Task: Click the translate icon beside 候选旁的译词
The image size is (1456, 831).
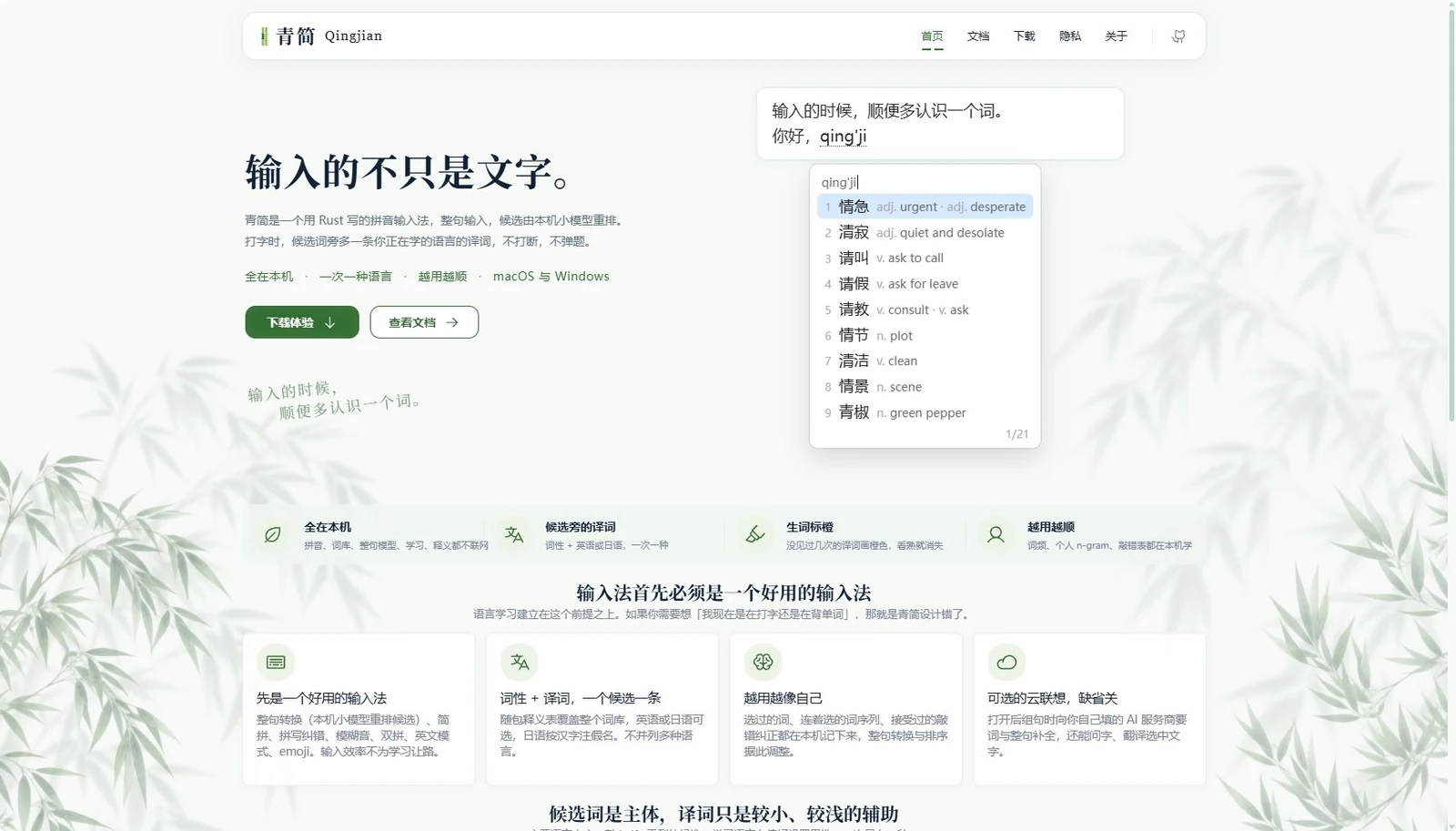Action: (x=514, y=535)
